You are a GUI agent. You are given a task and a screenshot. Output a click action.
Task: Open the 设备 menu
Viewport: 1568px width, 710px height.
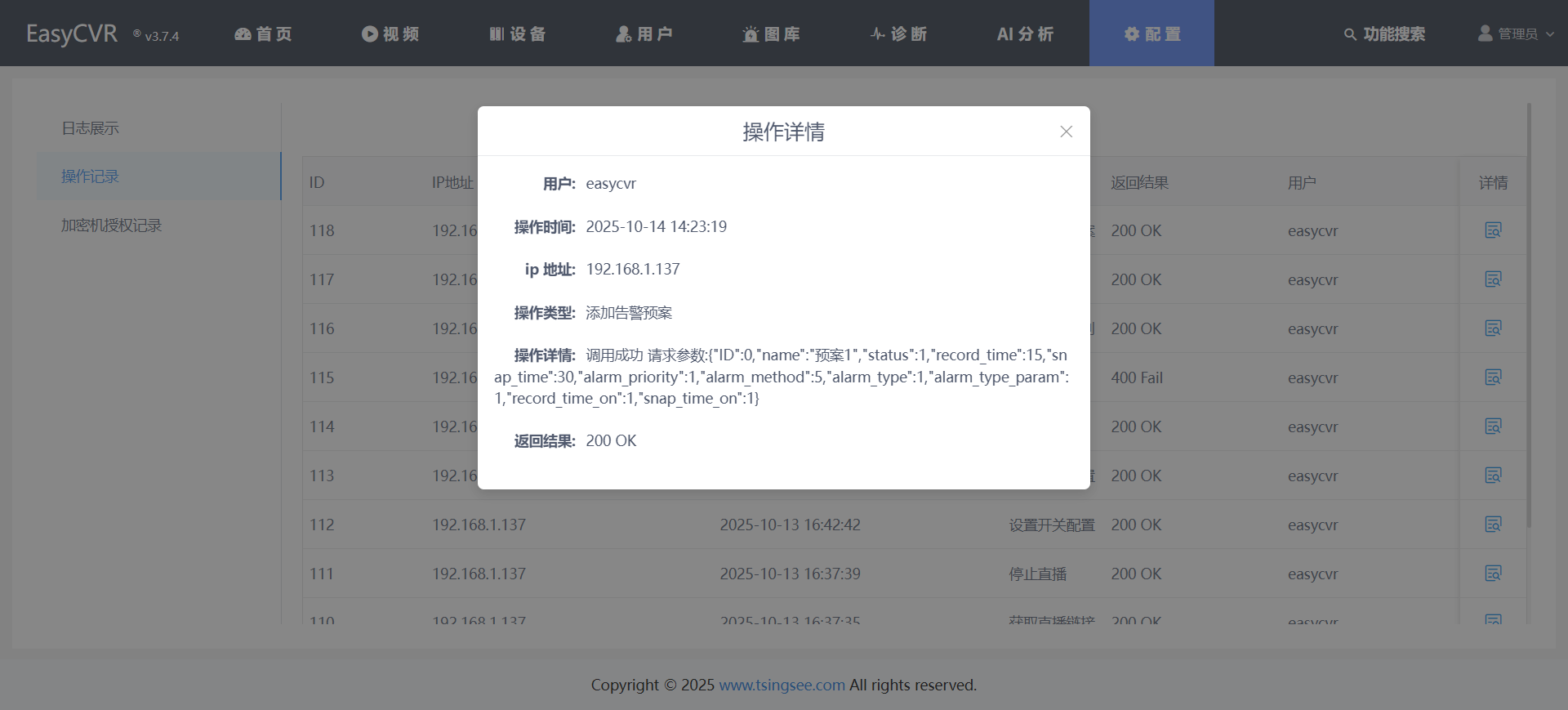(518, 33)
